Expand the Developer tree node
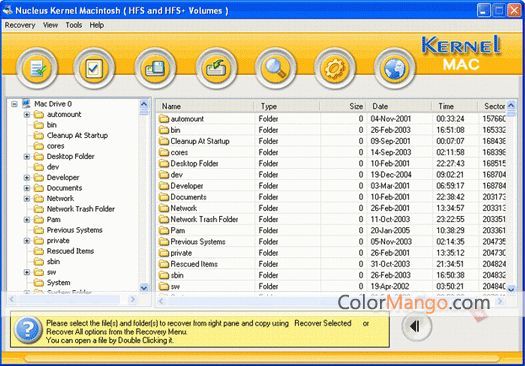Image resolution: width=525 pixels, height=366 pixels. 27,177
